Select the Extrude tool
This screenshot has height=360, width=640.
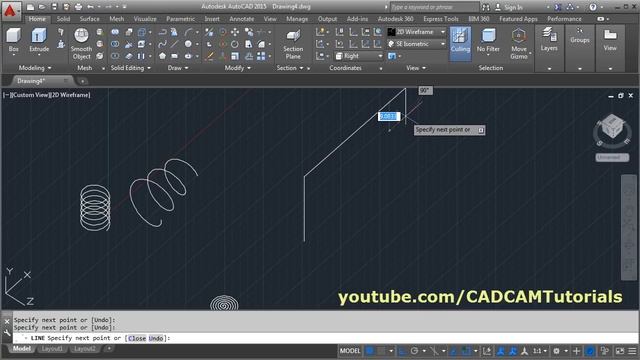(39, 40)
